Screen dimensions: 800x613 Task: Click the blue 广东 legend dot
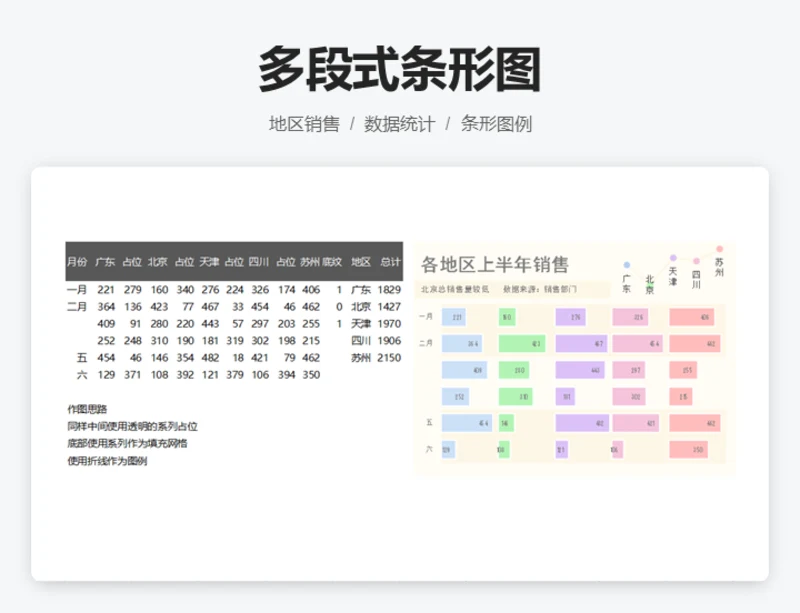pos(627,265)
